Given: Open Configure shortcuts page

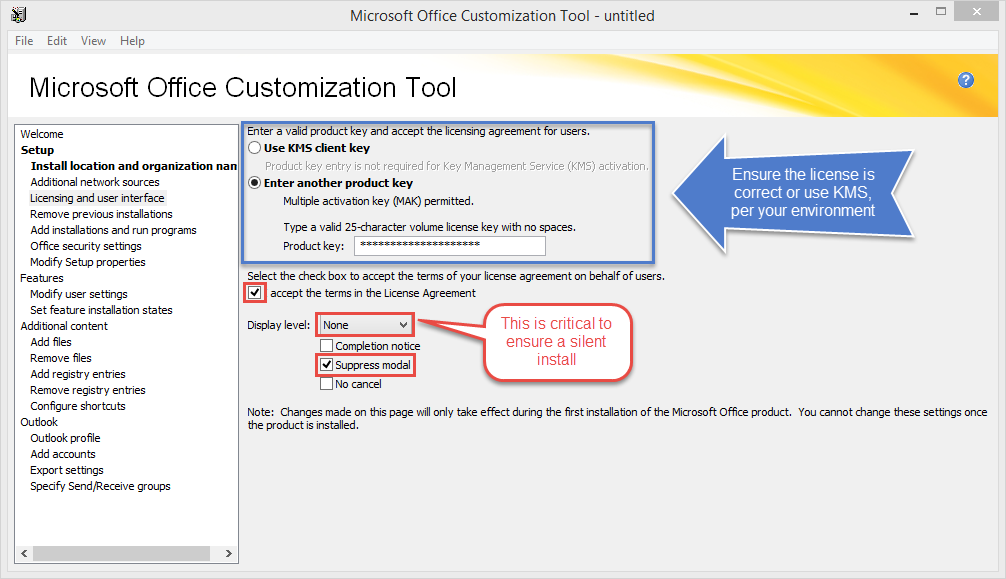Looking at the screenshot, I should [78, 406].
